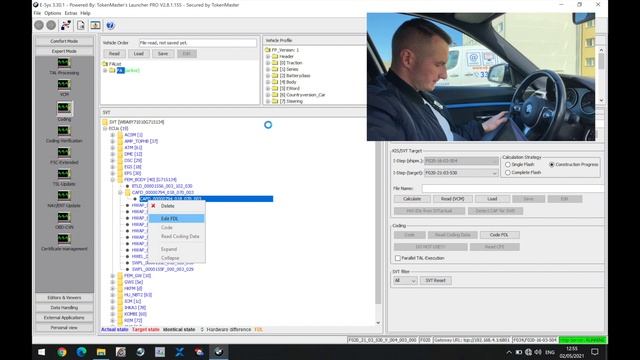
Task: Open the Data Handling section
Action: tap(64, 307)
